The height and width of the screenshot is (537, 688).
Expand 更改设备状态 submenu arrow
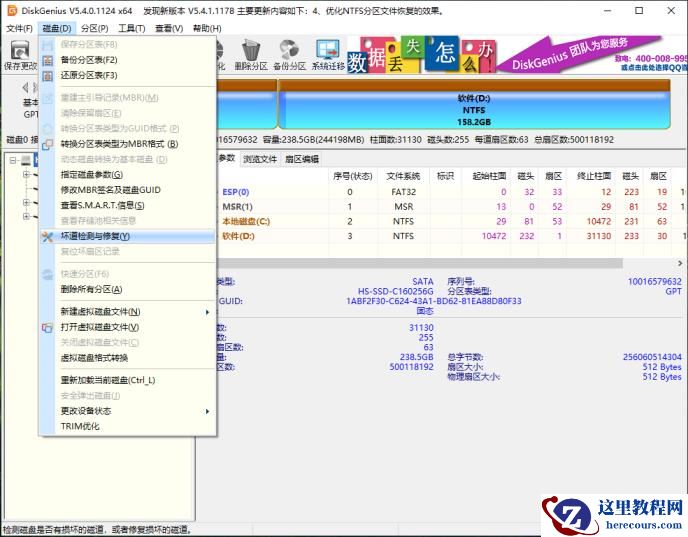[208, 412]
